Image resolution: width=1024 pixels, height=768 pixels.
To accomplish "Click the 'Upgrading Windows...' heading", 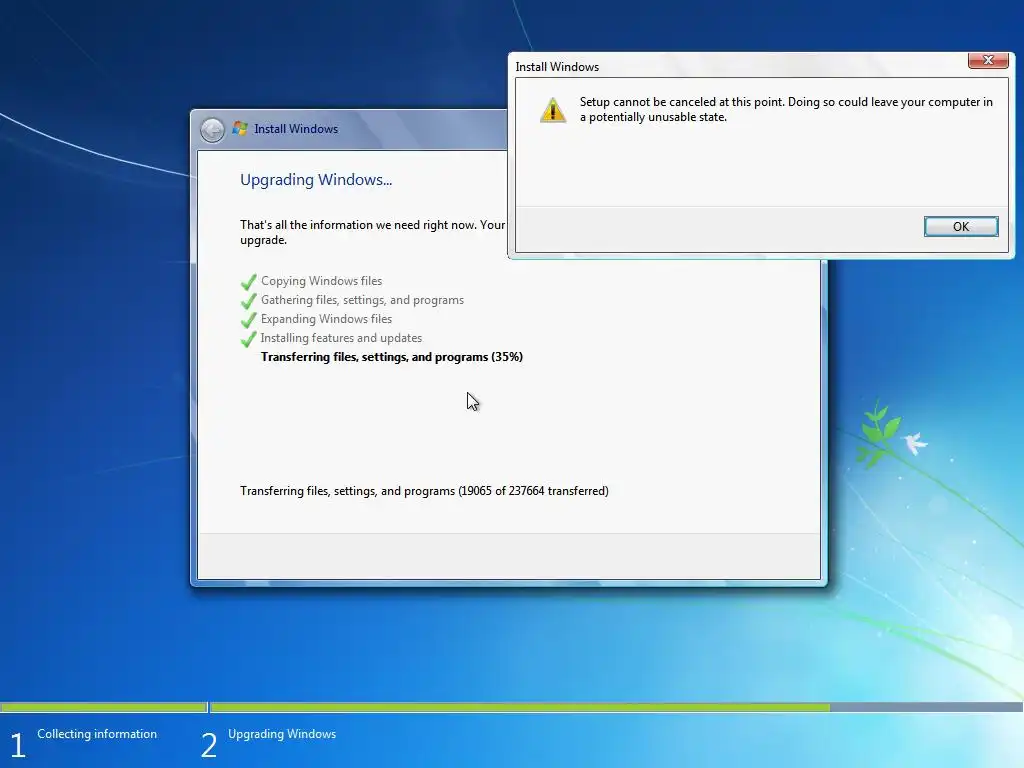I will (x=316, y=180).
